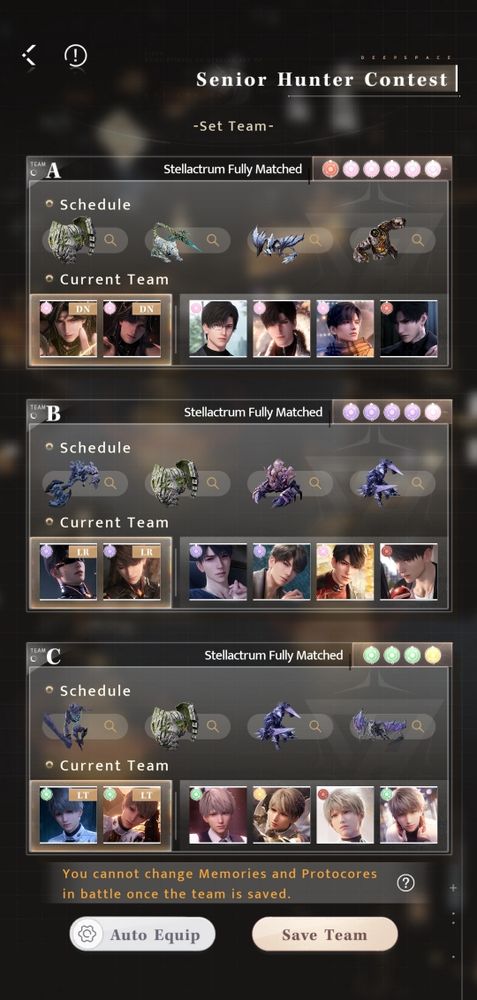Tap Team C's green Stellactrum indicators
This screenshot has width=477, height=1000.
coord(402,655)
